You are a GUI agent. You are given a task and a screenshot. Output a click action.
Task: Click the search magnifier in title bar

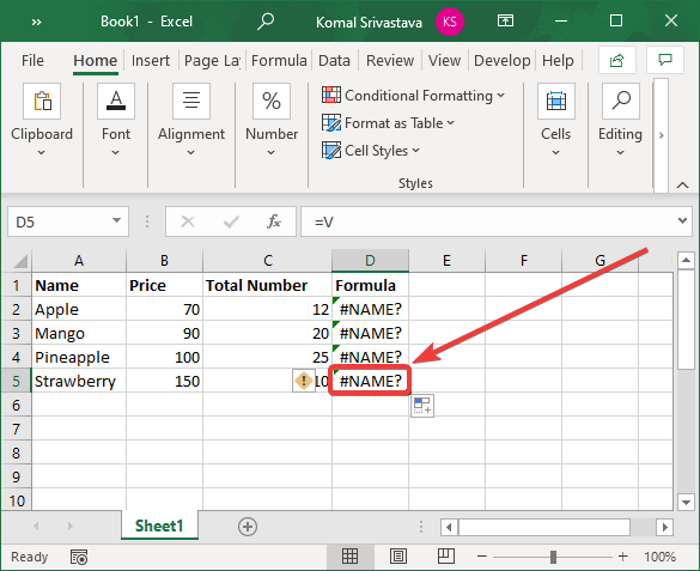(x=265, y=21)
